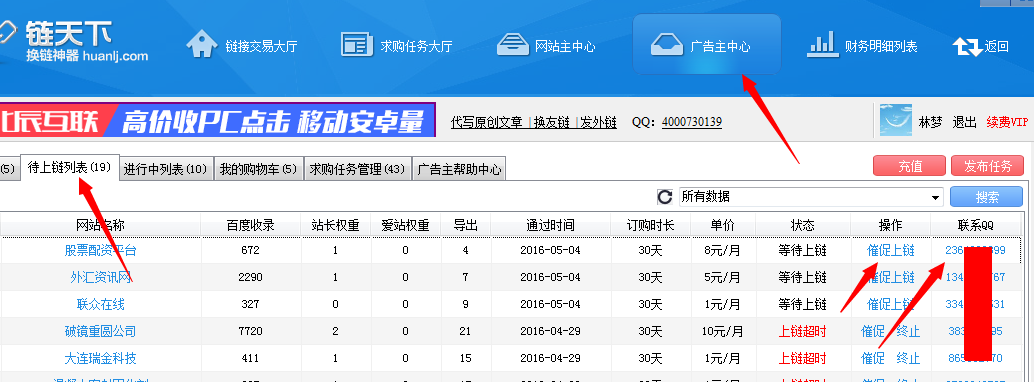Click 百度收录 value 672
The image size is (1034, 382).
pyautogui.click(x=251, y=251)
